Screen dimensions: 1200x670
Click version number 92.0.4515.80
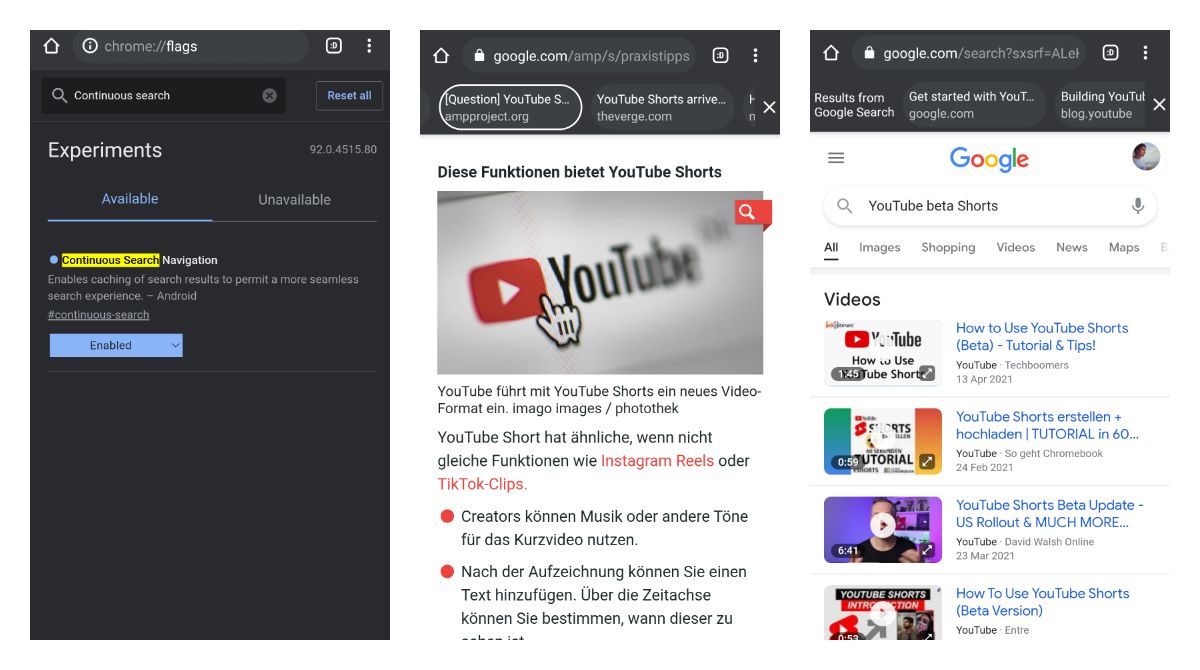click(343, 150)
